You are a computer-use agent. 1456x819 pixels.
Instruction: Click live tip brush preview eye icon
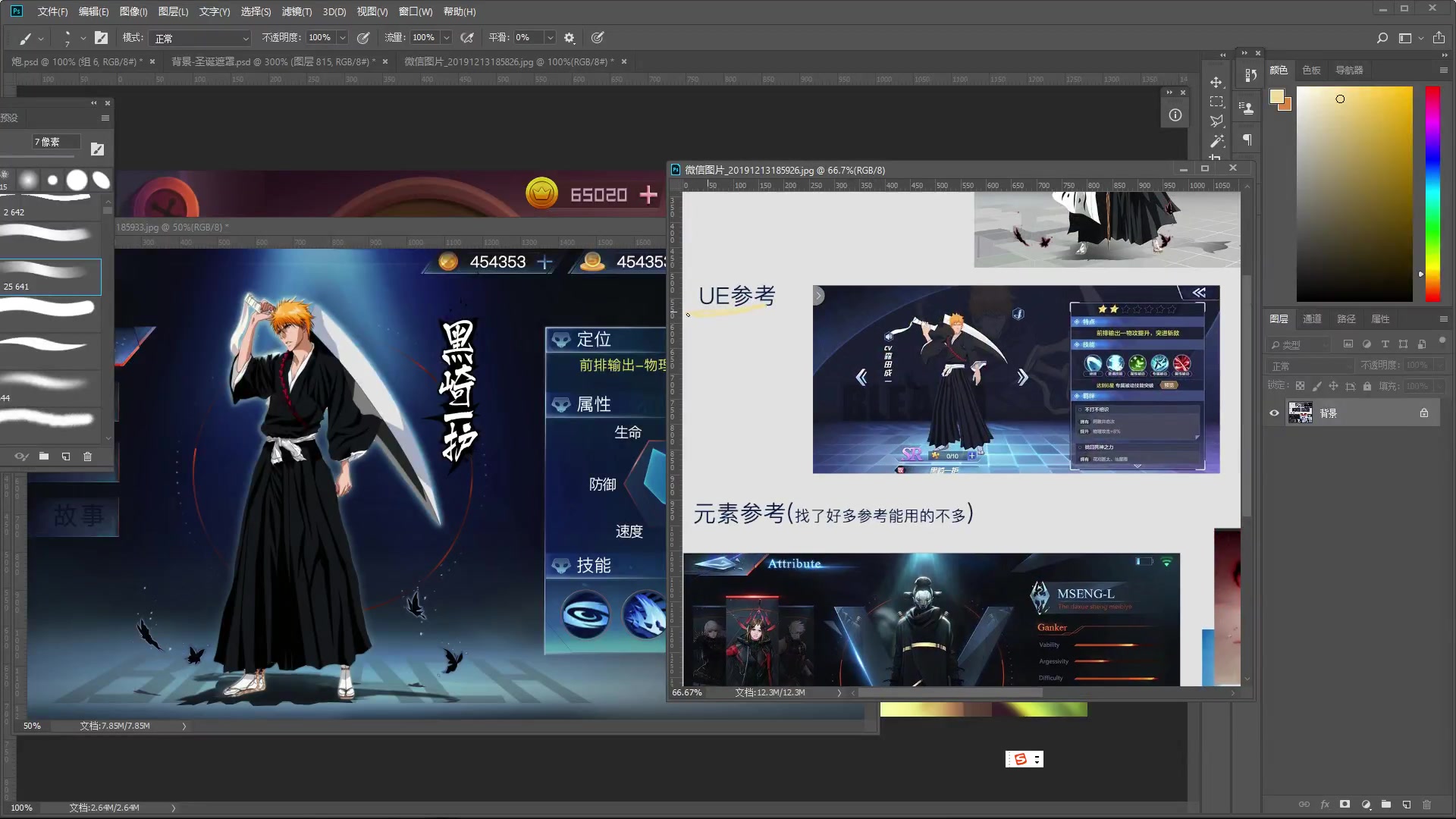[x=21, y=457]
